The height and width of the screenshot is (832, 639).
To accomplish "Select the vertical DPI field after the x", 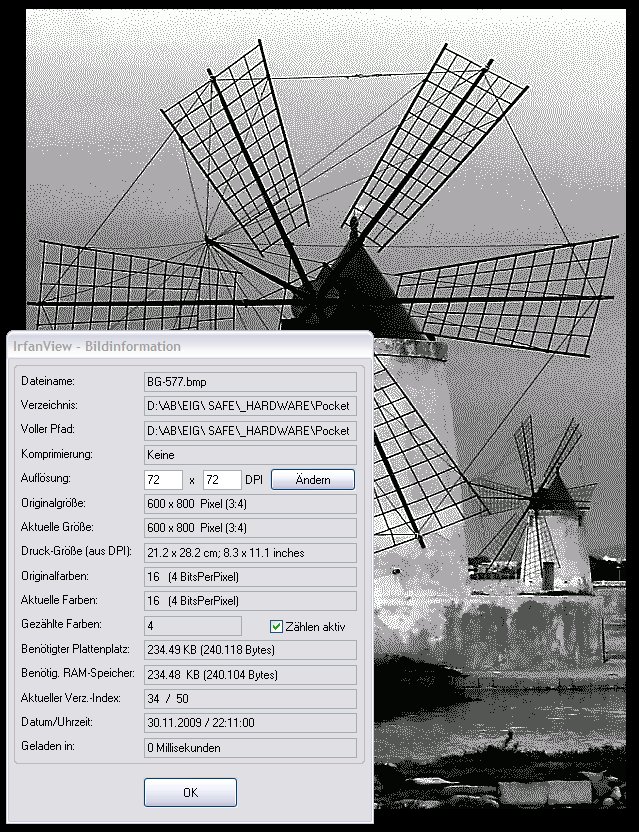I will click(222, 480).
